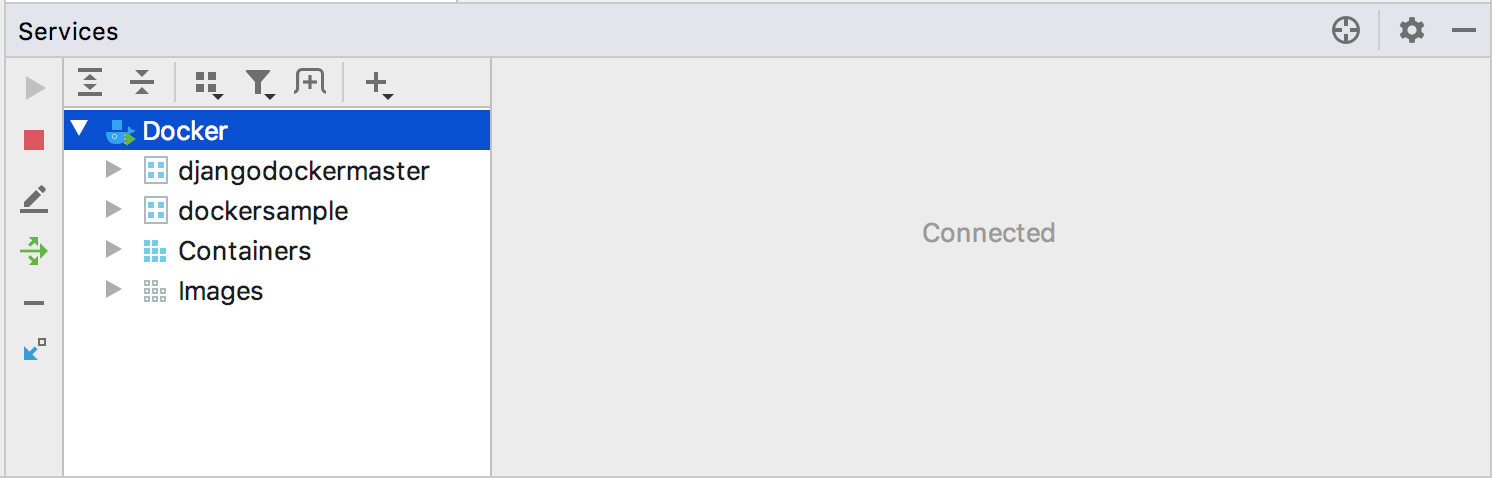1492x478 pixels.
Task: Select the Images tree item
Action: 220,291
